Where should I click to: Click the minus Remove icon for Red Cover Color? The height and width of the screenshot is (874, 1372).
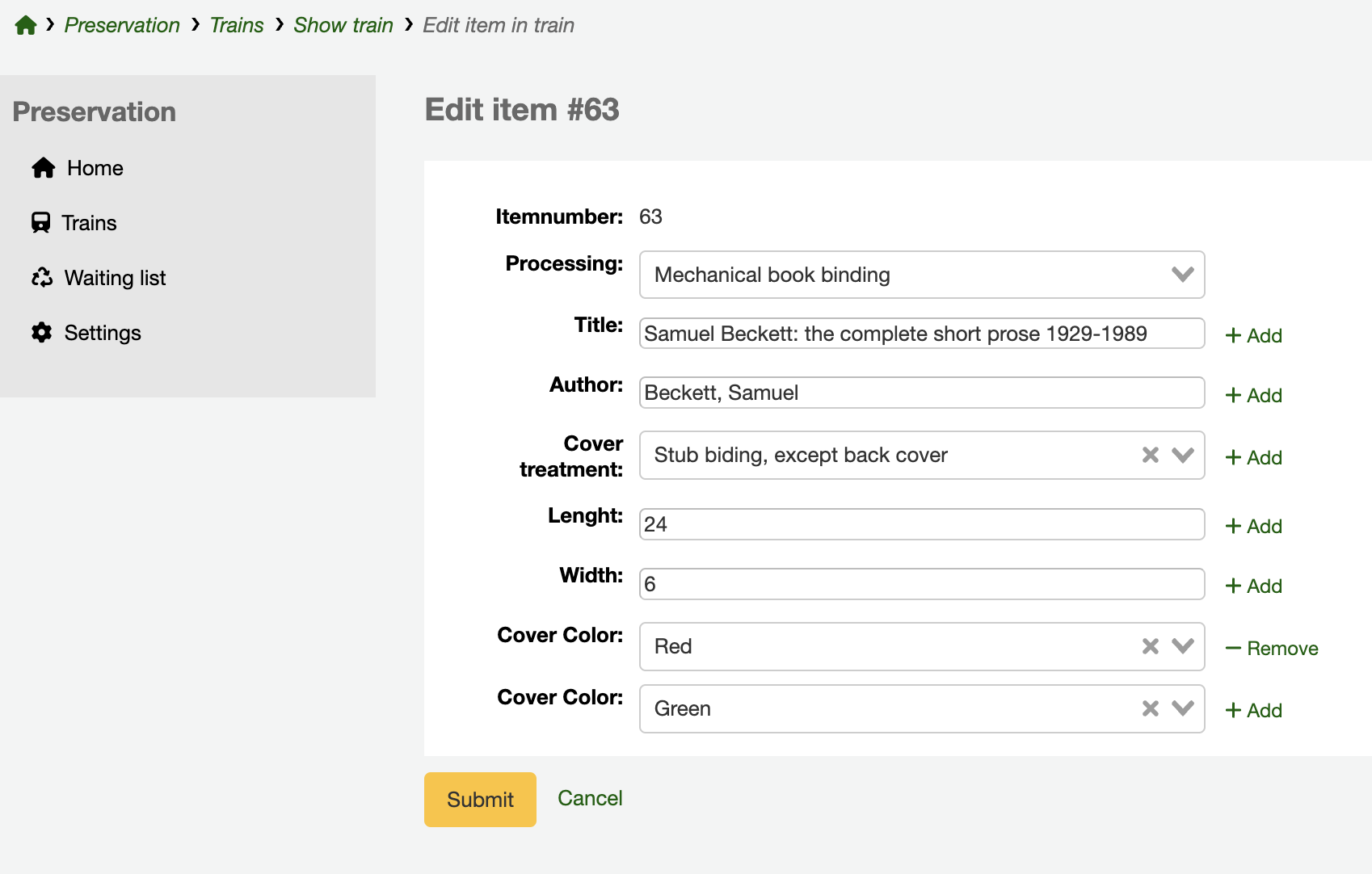(1234, 647)
